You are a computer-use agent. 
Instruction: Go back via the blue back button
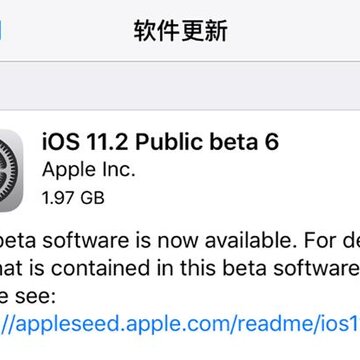coord(1,31)
